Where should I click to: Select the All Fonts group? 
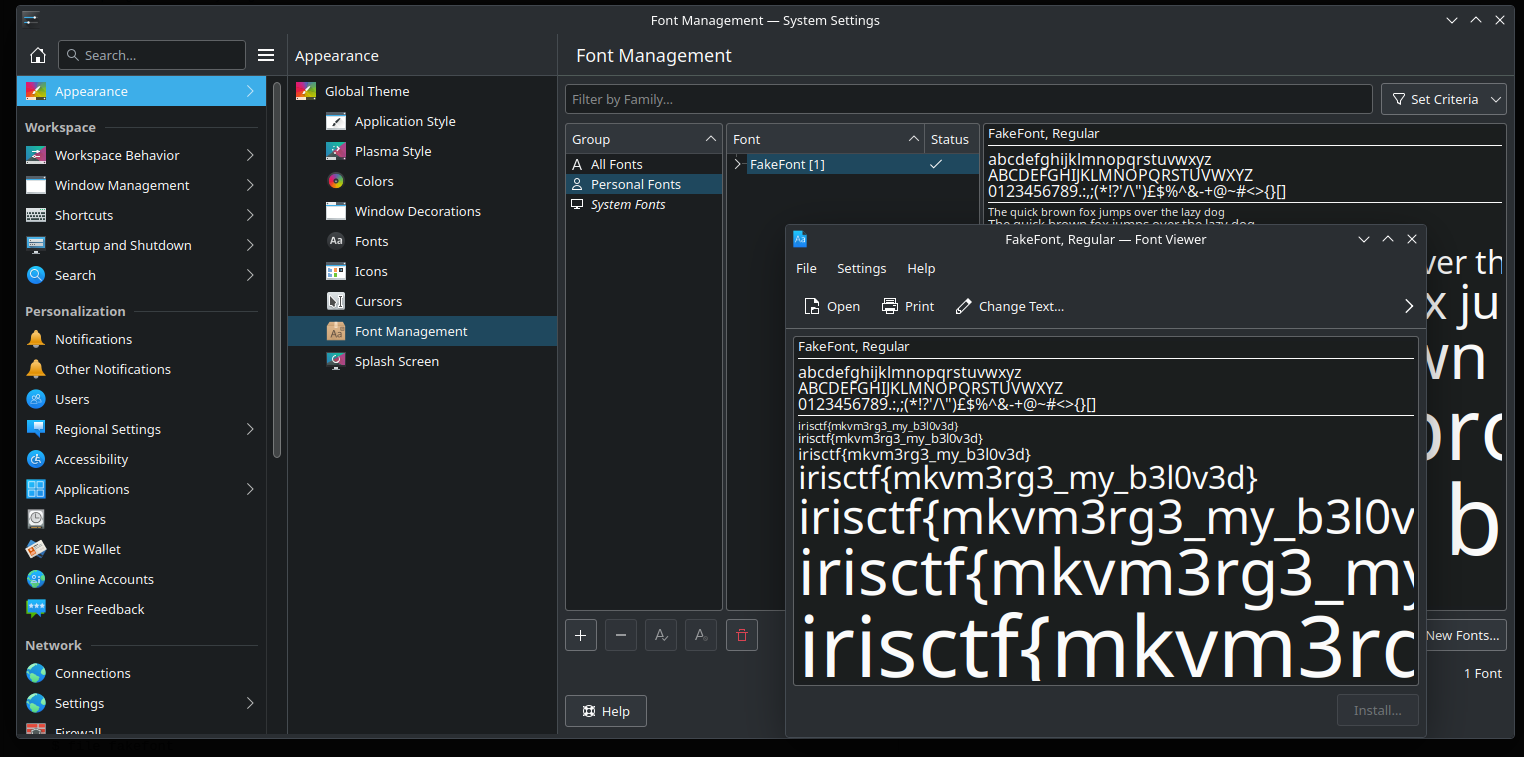[x=644, y=164]
